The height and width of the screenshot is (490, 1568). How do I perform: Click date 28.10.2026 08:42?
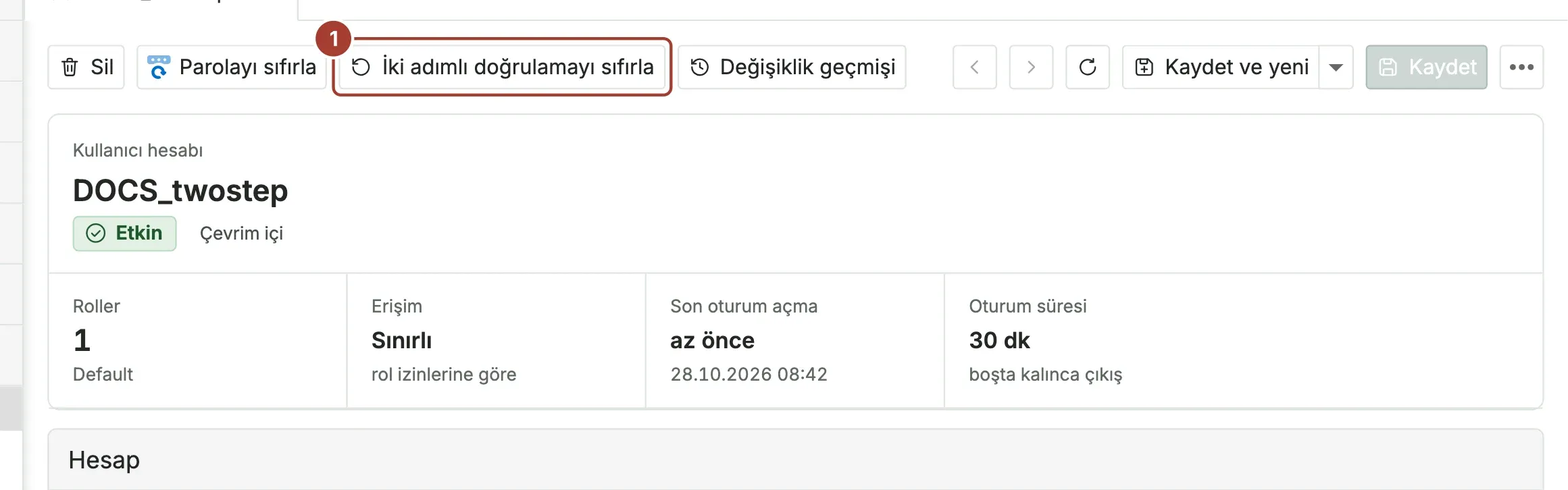pos(749,375)
